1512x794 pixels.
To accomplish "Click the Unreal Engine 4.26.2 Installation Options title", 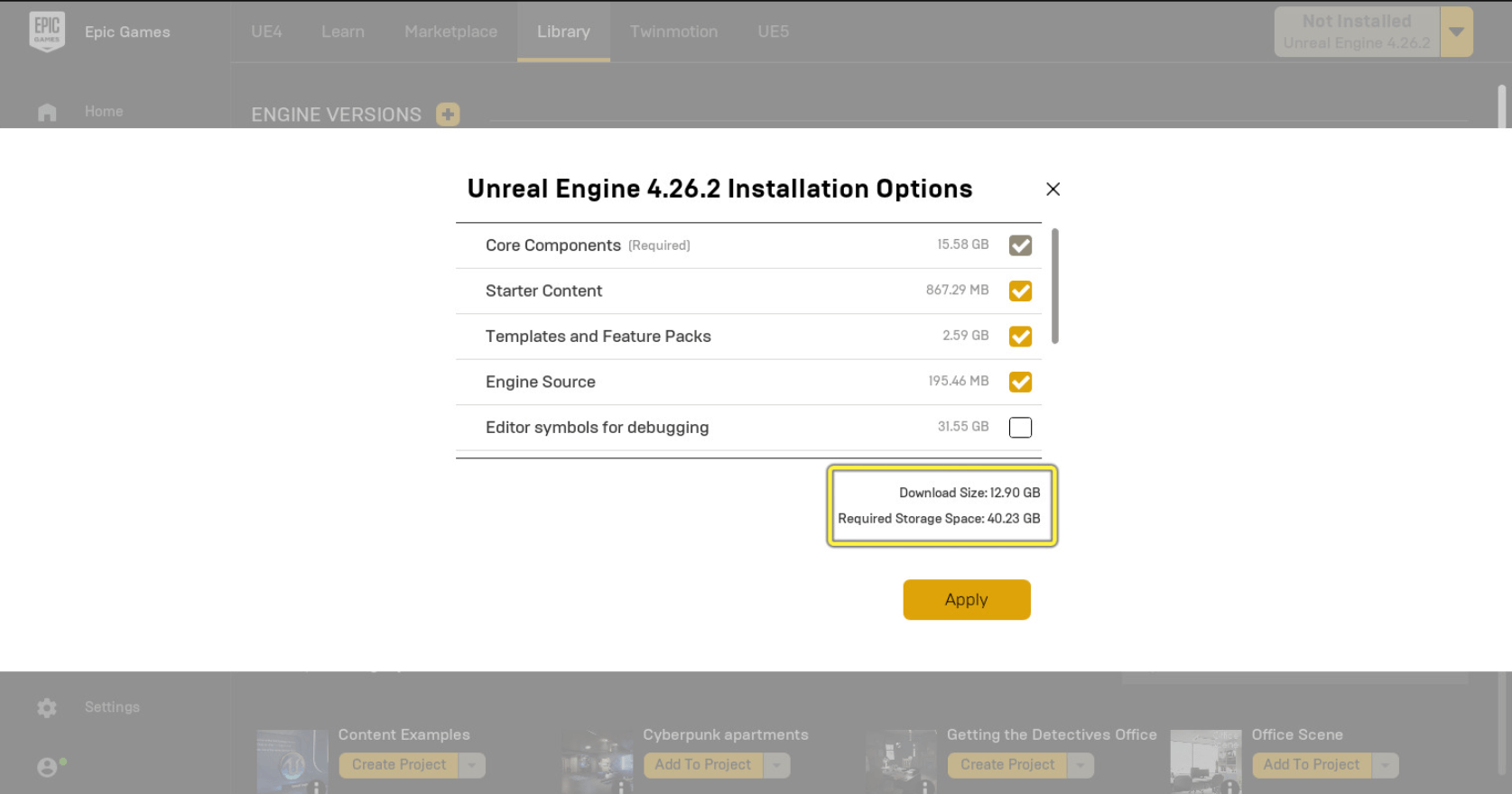I will pyautogui.click(x=719, y=189).
